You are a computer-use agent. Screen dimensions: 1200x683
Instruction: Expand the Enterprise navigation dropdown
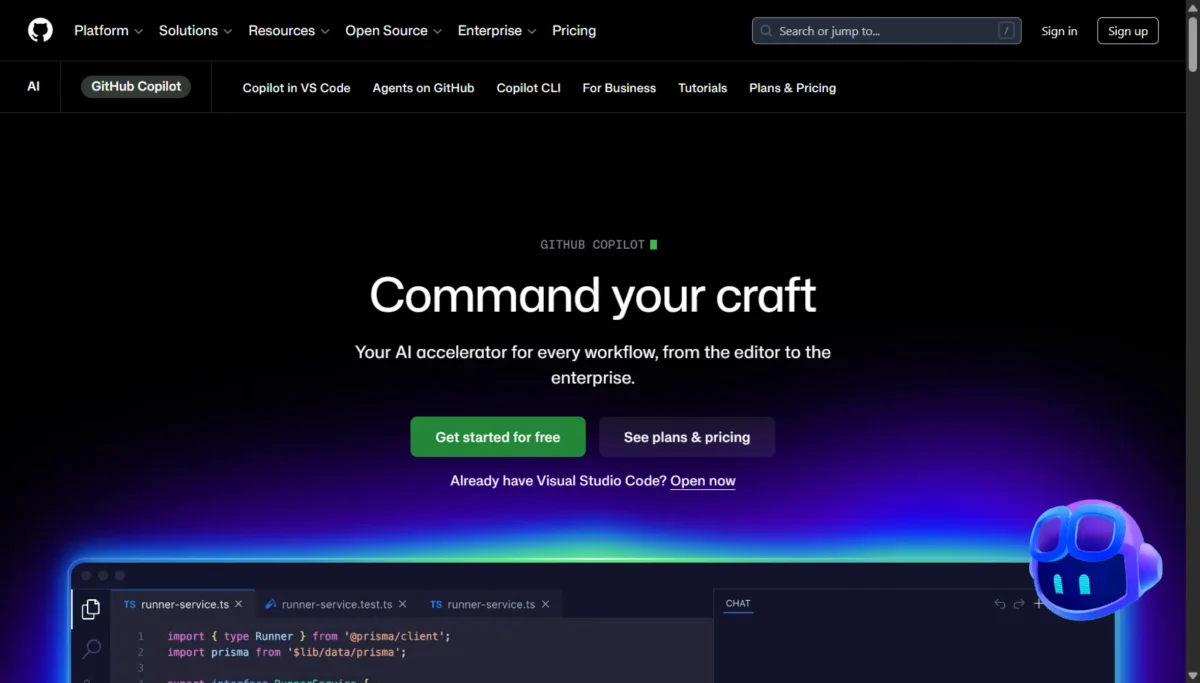(x=497, y=31)
